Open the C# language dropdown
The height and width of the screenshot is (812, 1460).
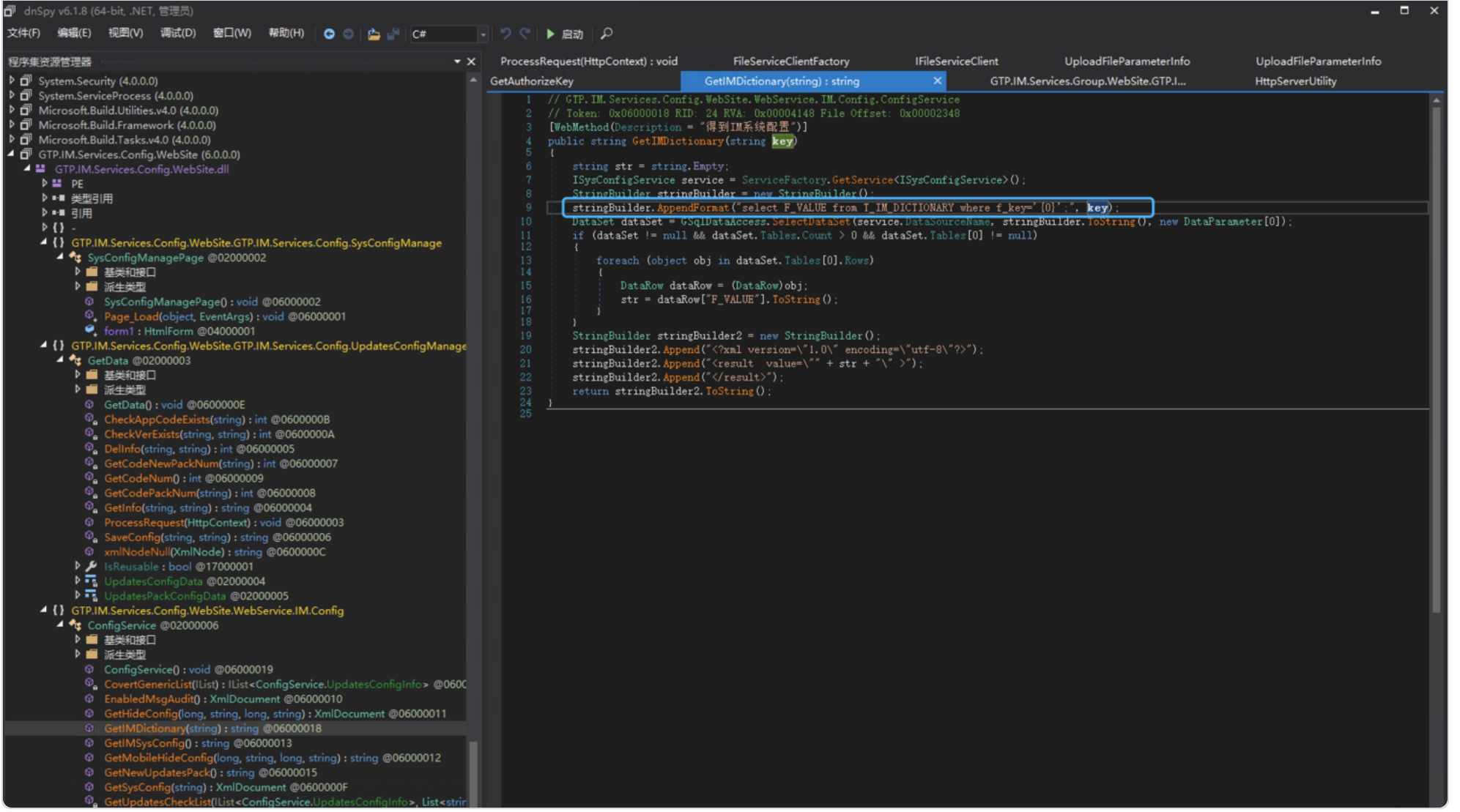483,34
